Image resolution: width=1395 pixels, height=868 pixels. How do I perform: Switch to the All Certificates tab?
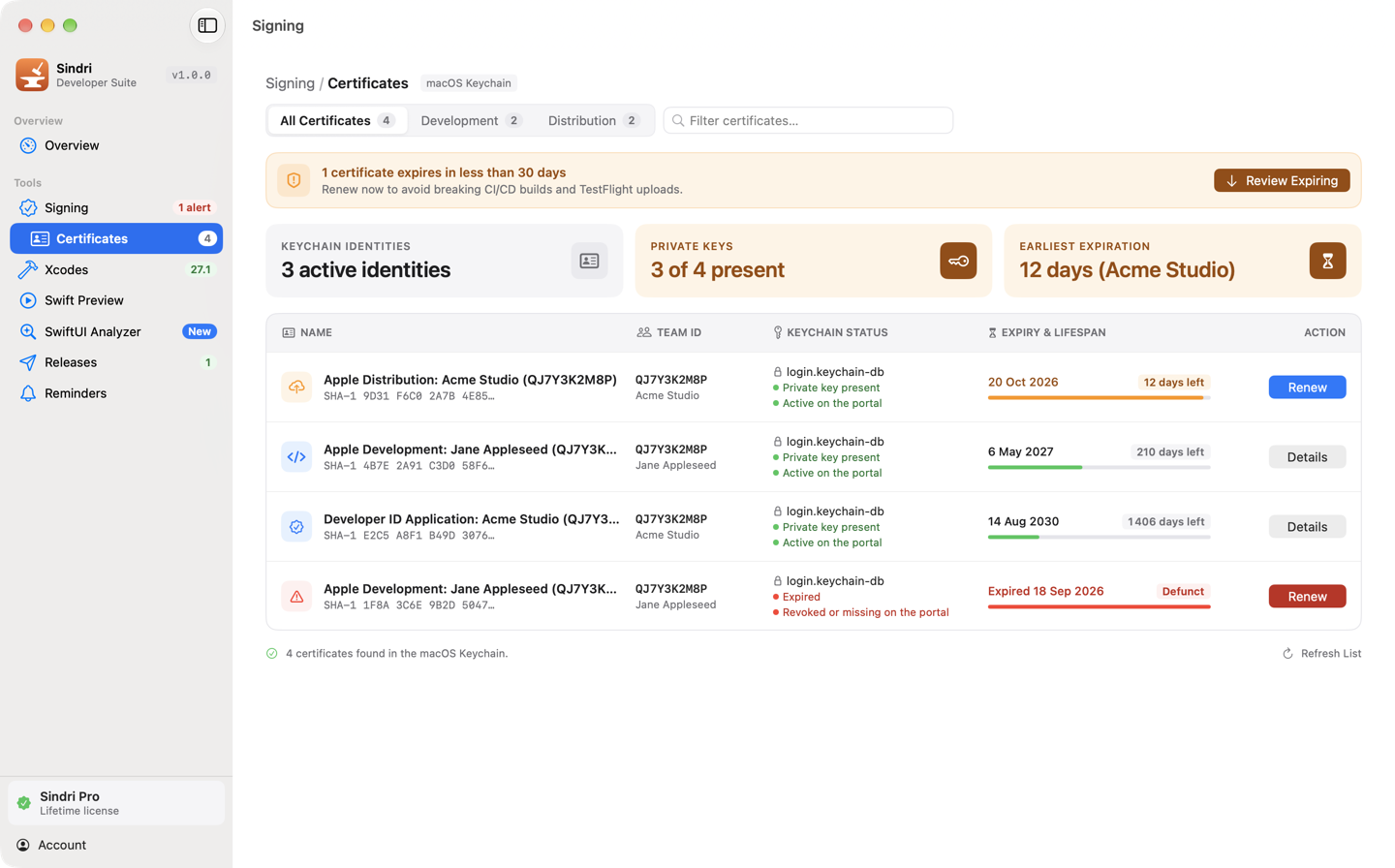point(336,120)
